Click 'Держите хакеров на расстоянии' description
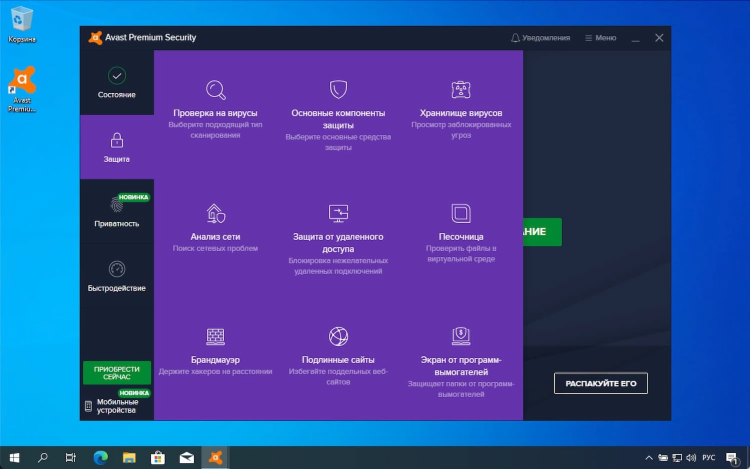Viewport: 750px width, 469px height. tap(215, 371)
